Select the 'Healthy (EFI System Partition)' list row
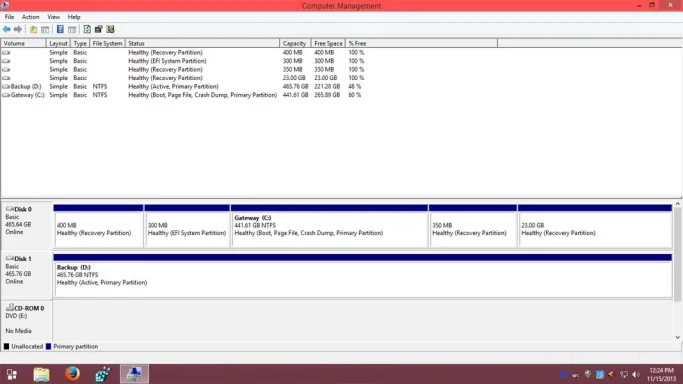This screenshot has height=384, width=683. click(x=183, y=61)
